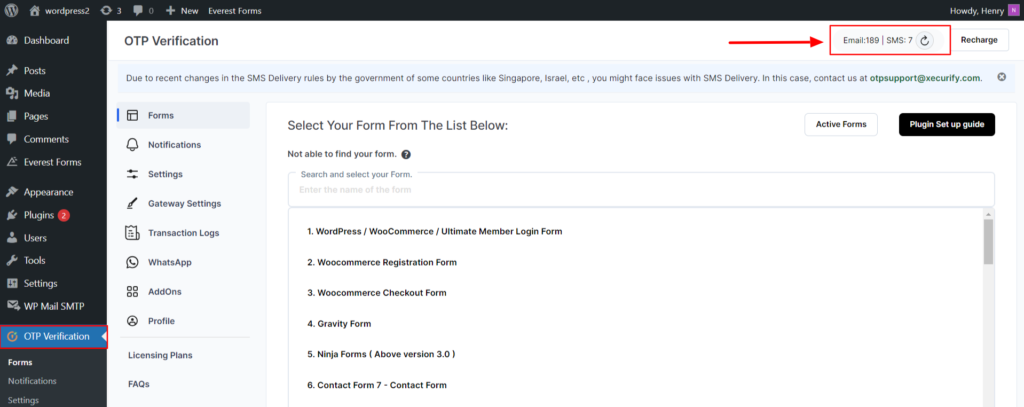Dismiss the SMS delivery notice

click(1002, 77)
